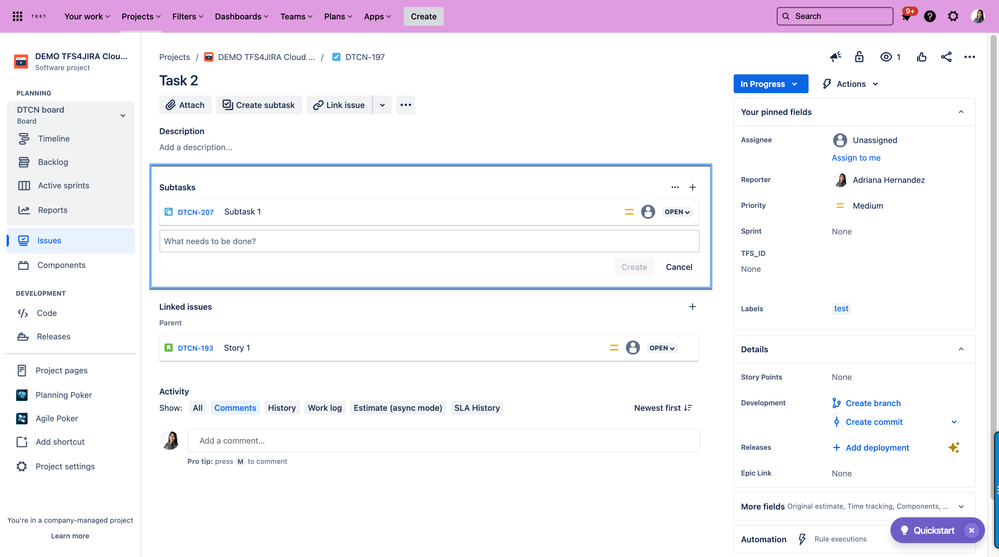Open the Teams menu
999x557 pixels.
pos(296,17)
